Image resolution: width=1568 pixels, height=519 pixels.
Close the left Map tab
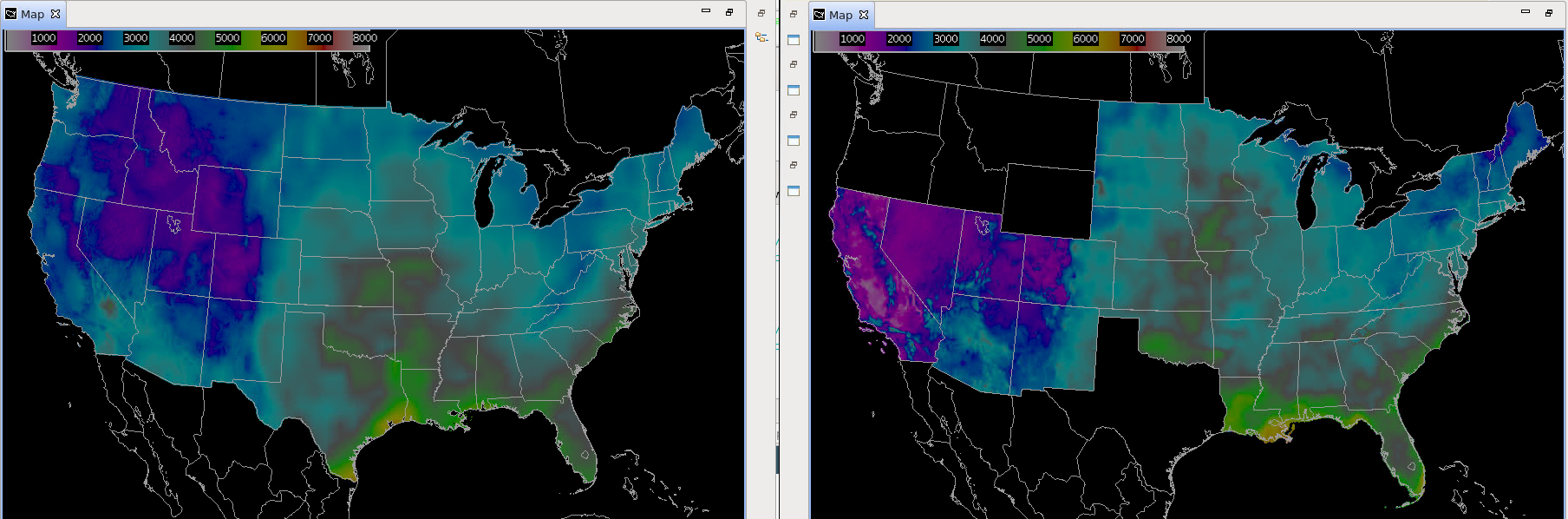[56, 14]
